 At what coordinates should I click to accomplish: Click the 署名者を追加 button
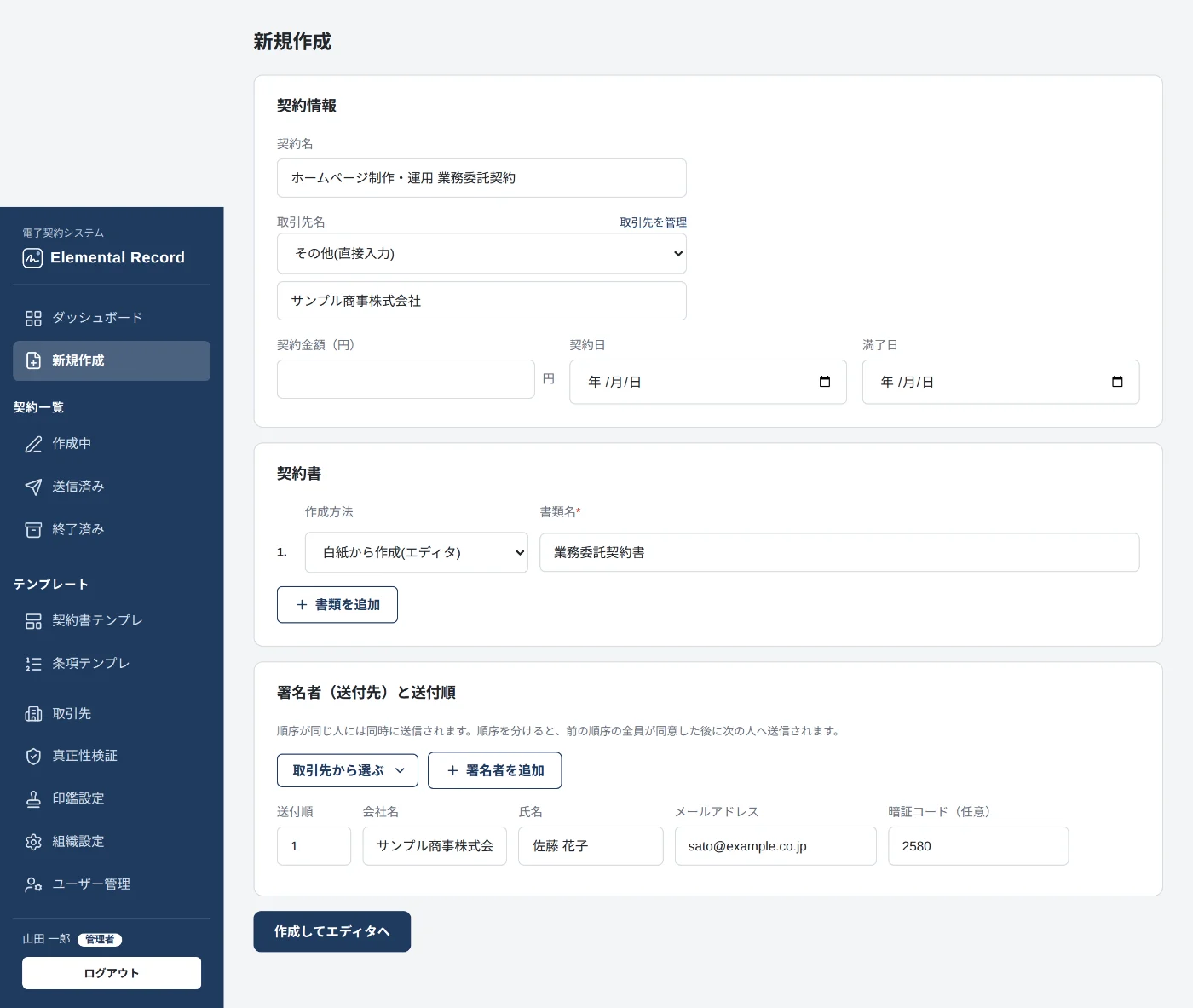point(494,770)
